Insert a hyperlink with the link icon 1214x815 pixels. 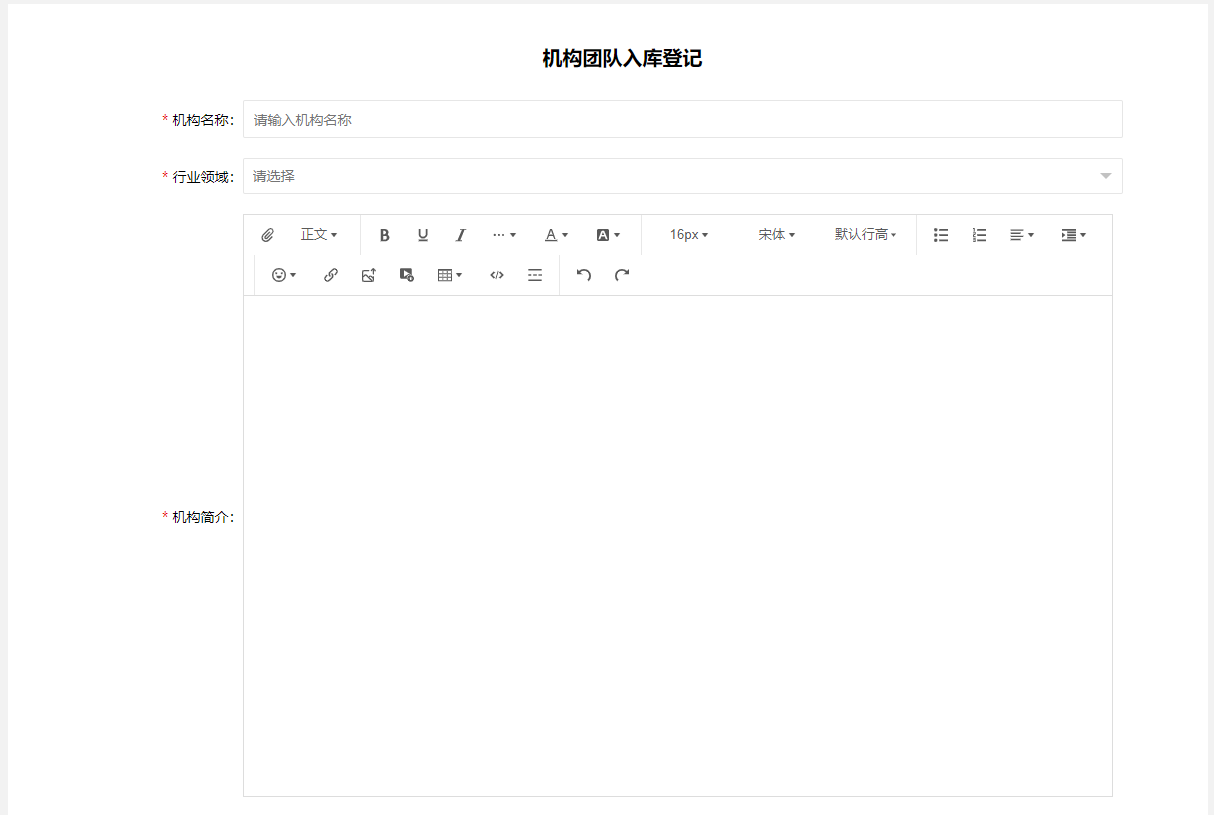331,275
